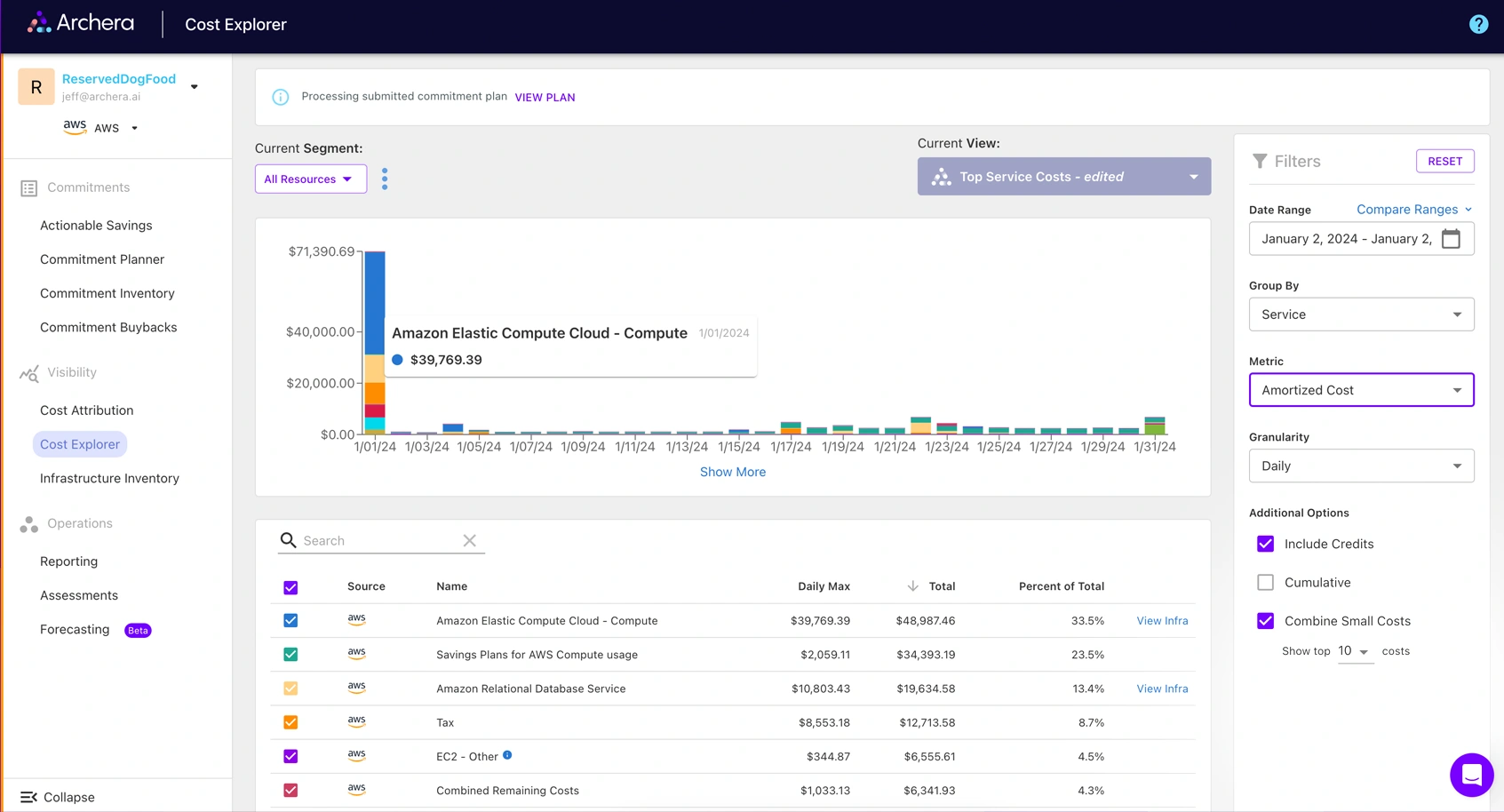Go to Actionable Savings
1504x812 pixels.
tap(96, 226)
